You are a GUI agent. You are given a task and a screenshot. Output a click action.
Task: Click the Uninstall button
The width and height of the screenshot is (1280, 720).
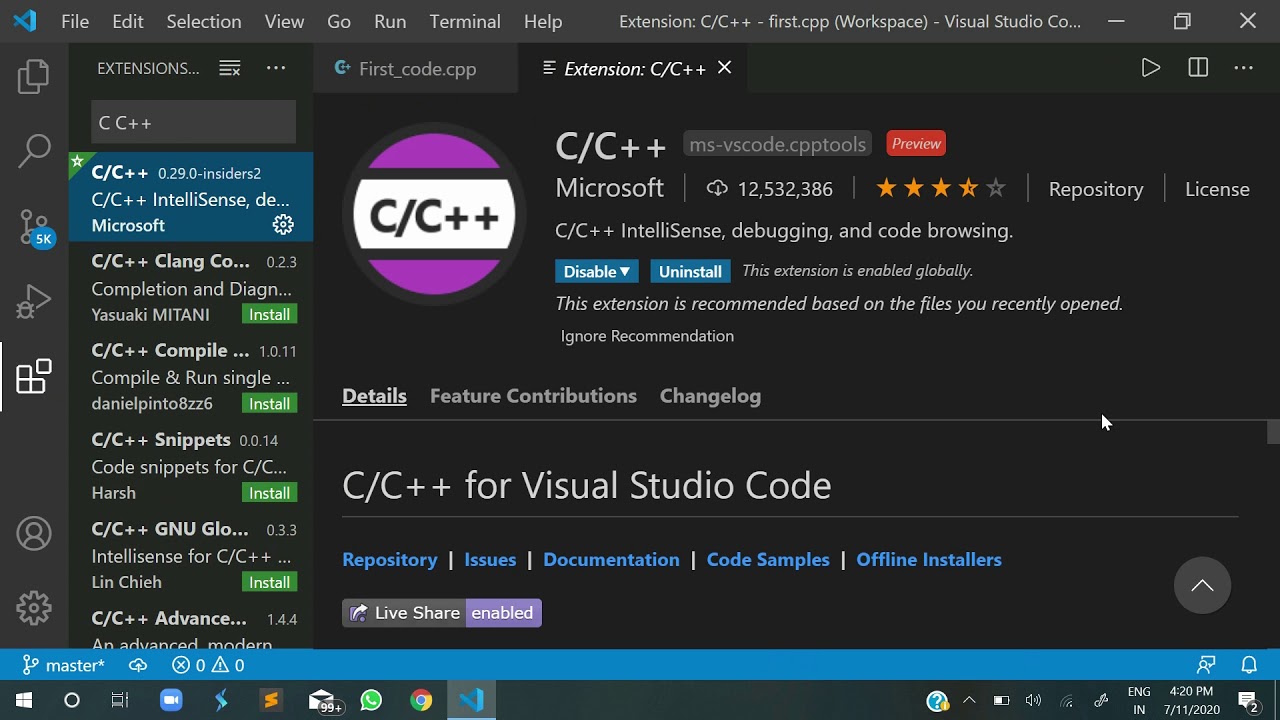(x=690, y=271)
